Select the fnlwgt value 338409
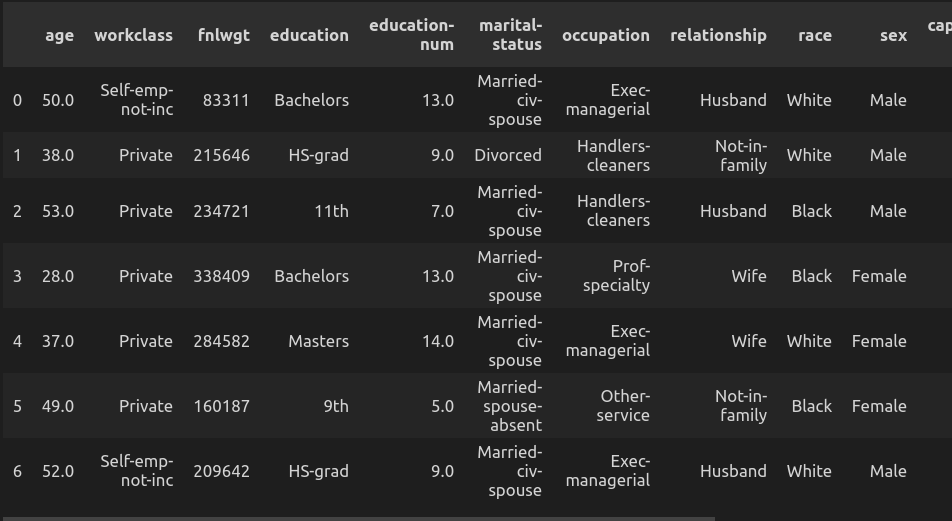Screen dimensions: 952x521 pos(222,276)
